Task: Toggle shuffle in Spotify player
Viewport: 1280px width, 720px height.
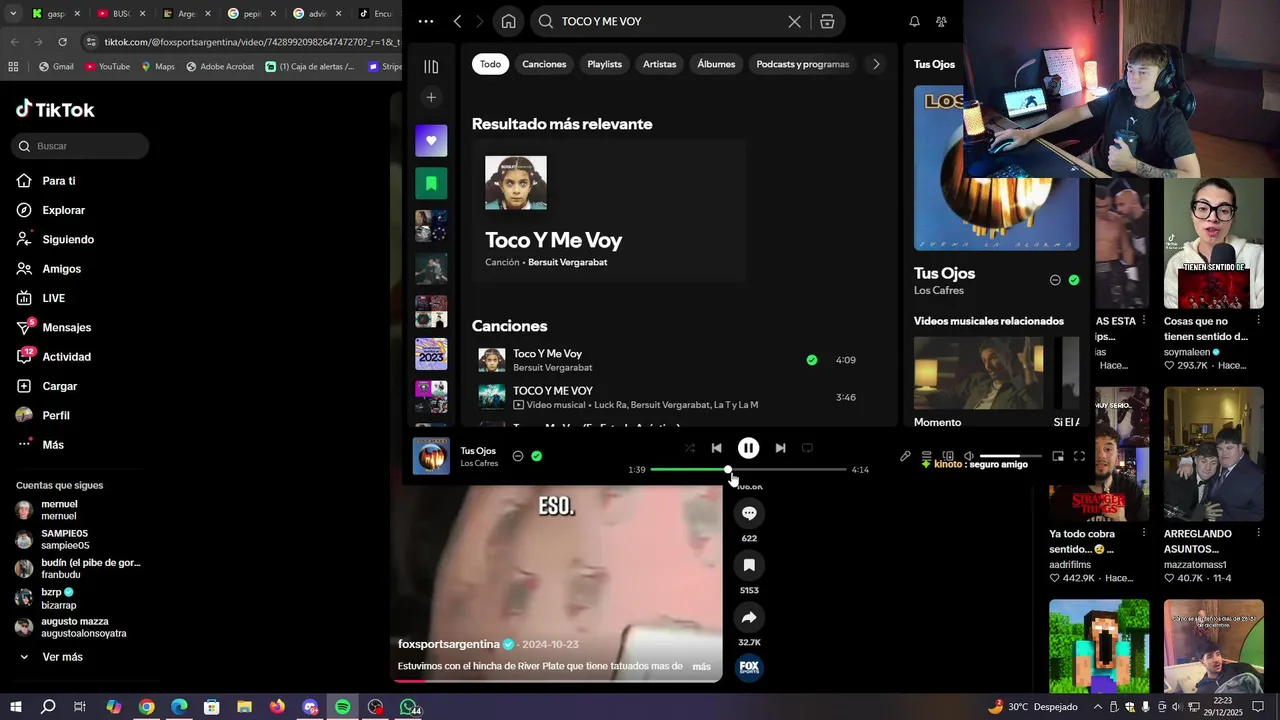Action: (689, 448)
